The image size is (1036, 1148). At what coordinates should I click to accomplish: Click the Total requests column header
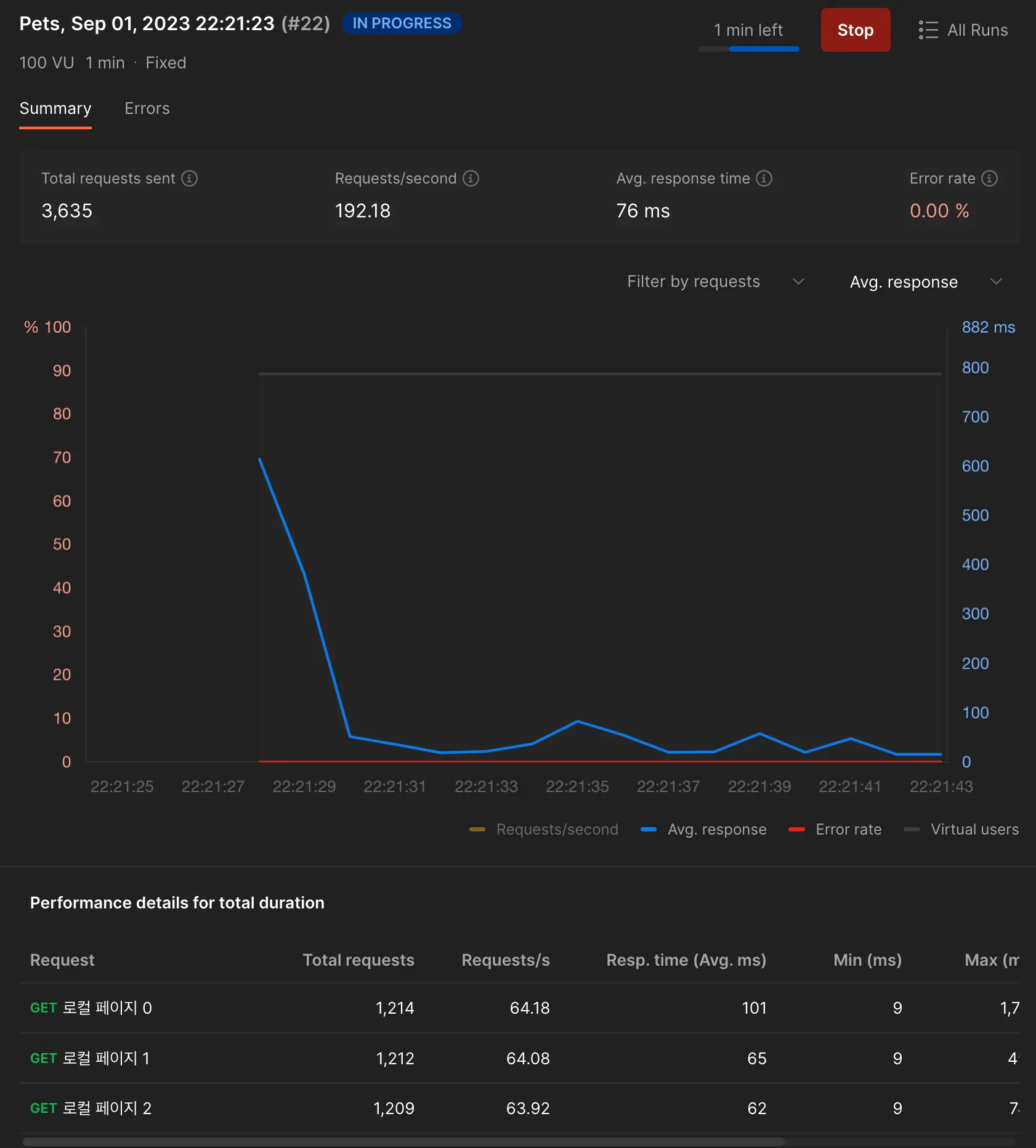(x=358, y=960)
